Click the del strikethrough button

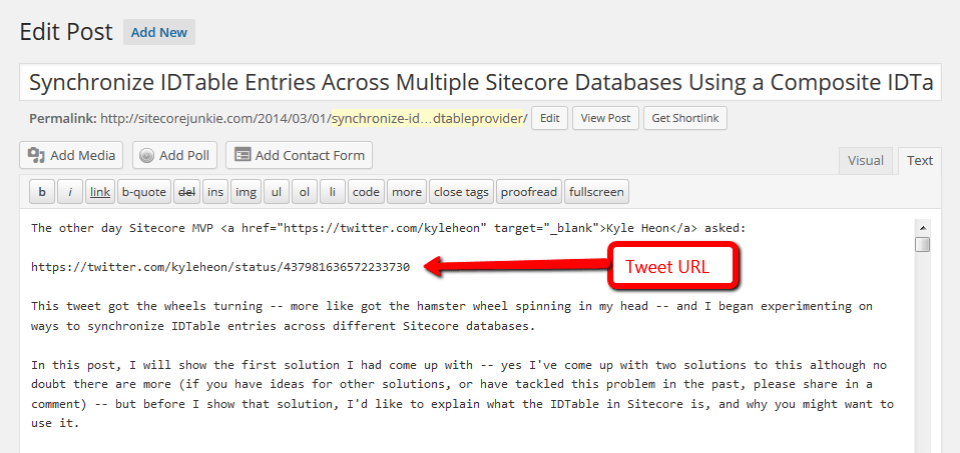click(x=187, y=191)
